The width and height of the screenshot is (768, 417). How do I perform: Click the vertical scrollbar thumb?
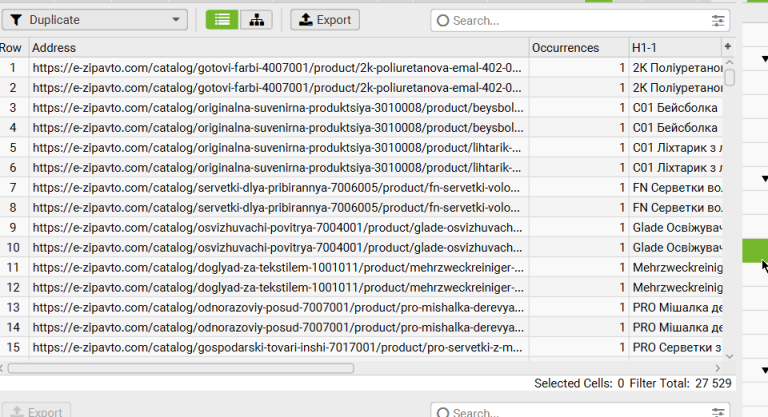729,77
